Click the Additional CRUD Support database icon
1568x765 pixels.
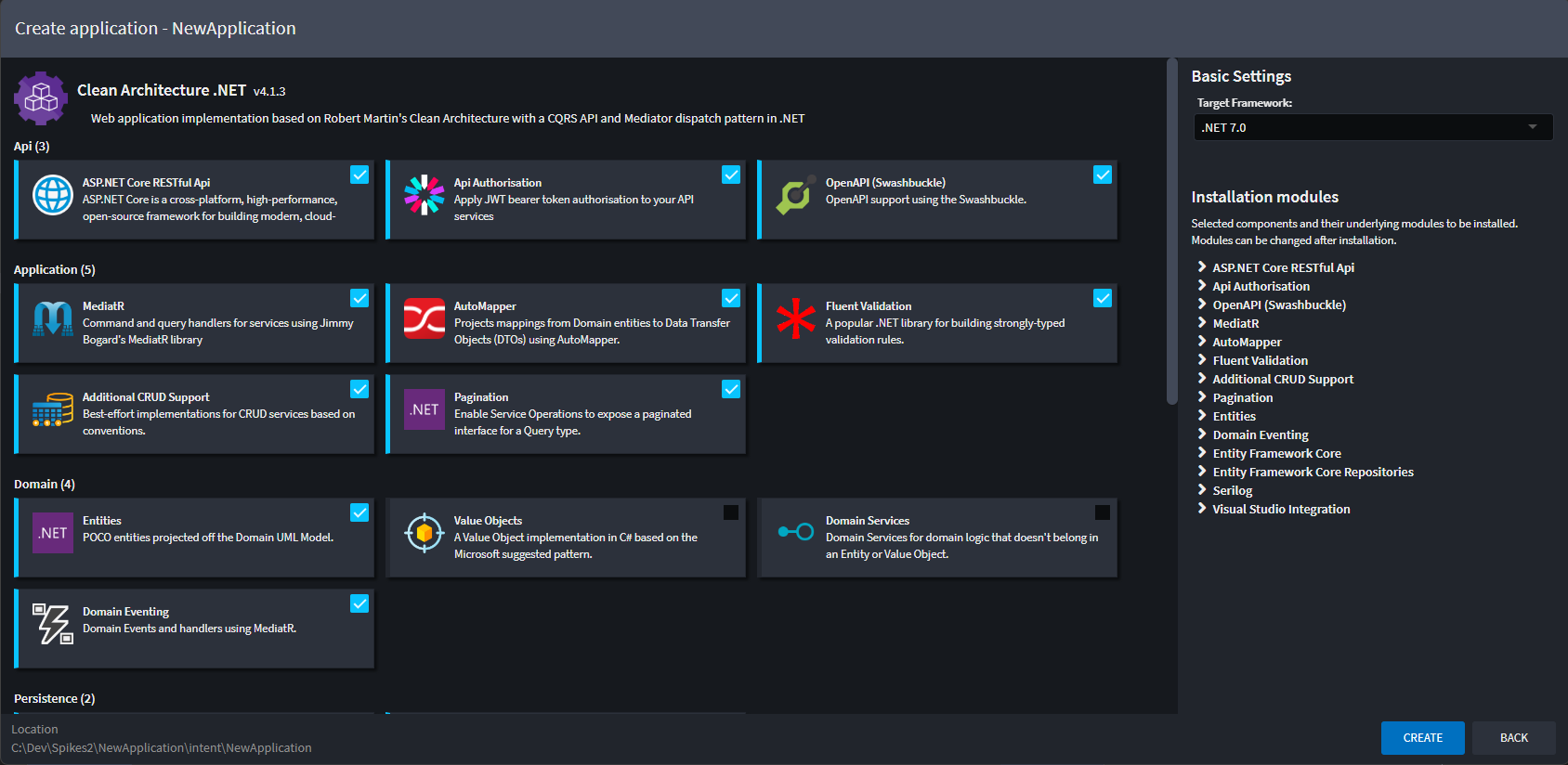(53, 409)
